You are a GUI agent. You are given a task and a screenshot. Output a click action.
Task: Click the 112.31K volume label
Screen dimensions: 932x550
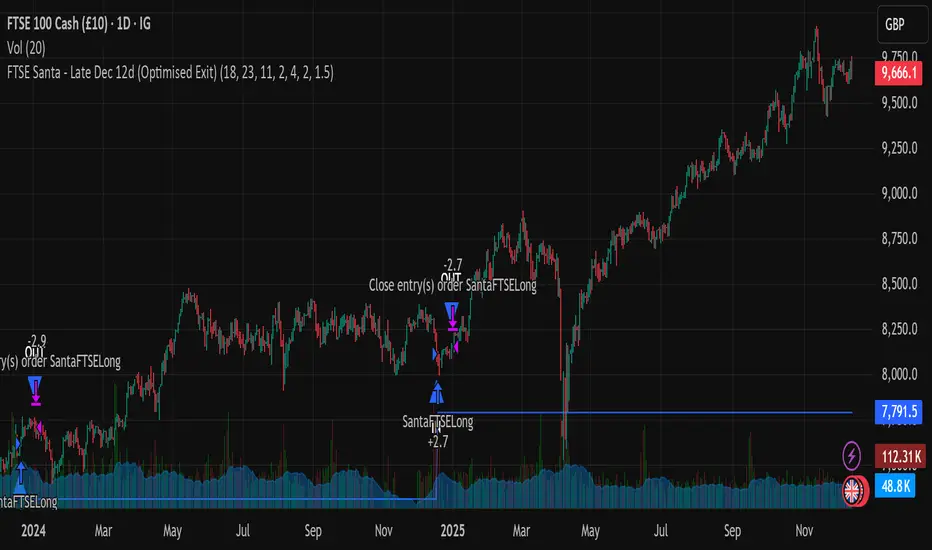click(x=900, y=457)
